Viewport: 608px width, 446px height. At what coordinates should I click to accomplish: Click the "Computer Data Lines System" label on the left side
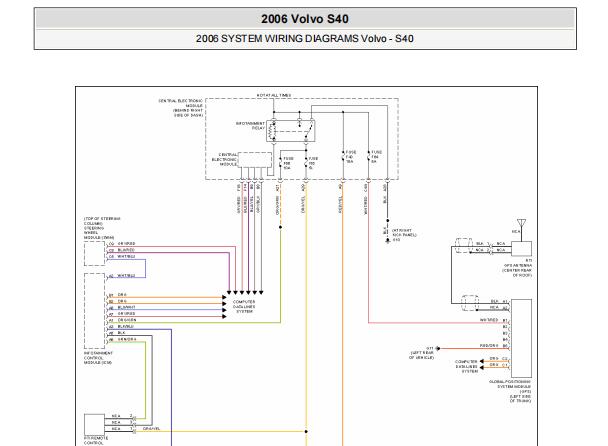[x=244, y=306]
